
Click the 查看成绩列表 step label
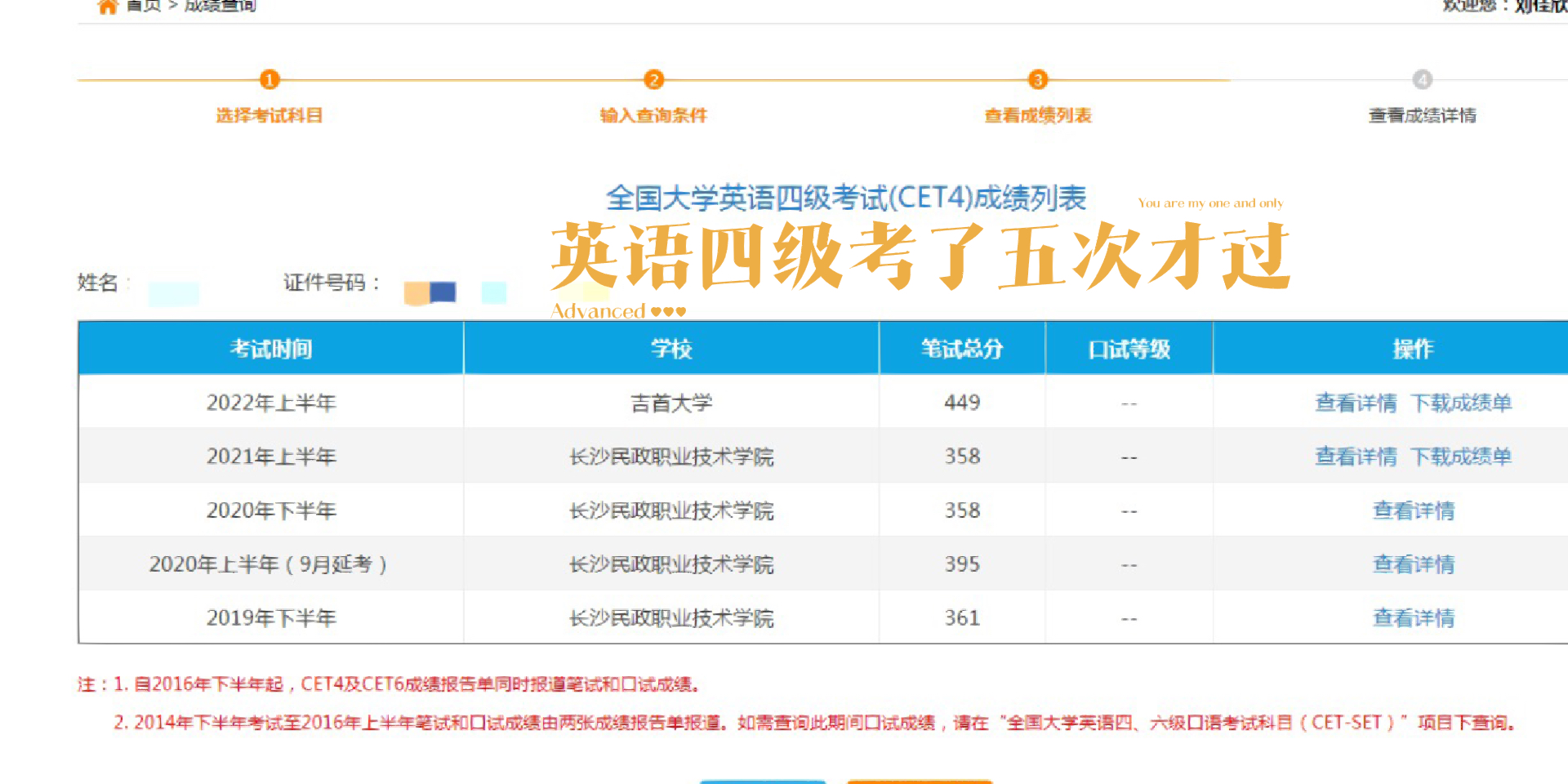pos(1038,115)
